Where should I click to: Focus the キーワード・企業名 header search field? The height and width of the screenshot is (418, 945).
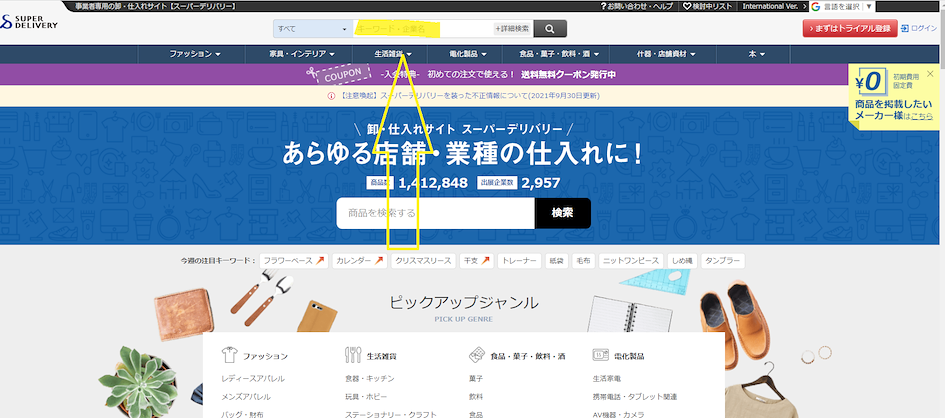[x=423, y=28]
